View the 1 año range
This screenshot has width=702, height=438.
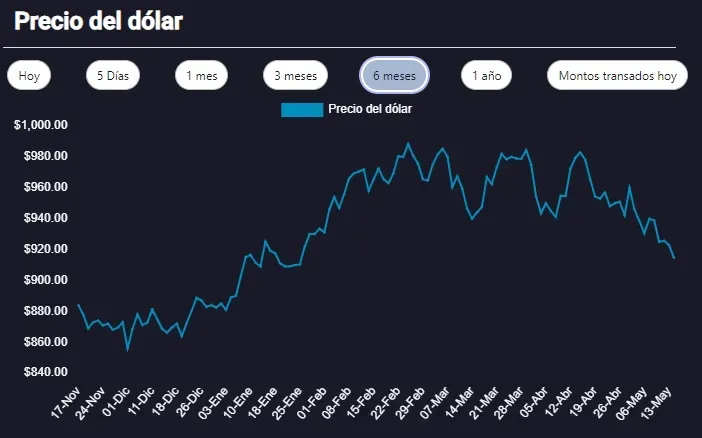pos(486,76)
